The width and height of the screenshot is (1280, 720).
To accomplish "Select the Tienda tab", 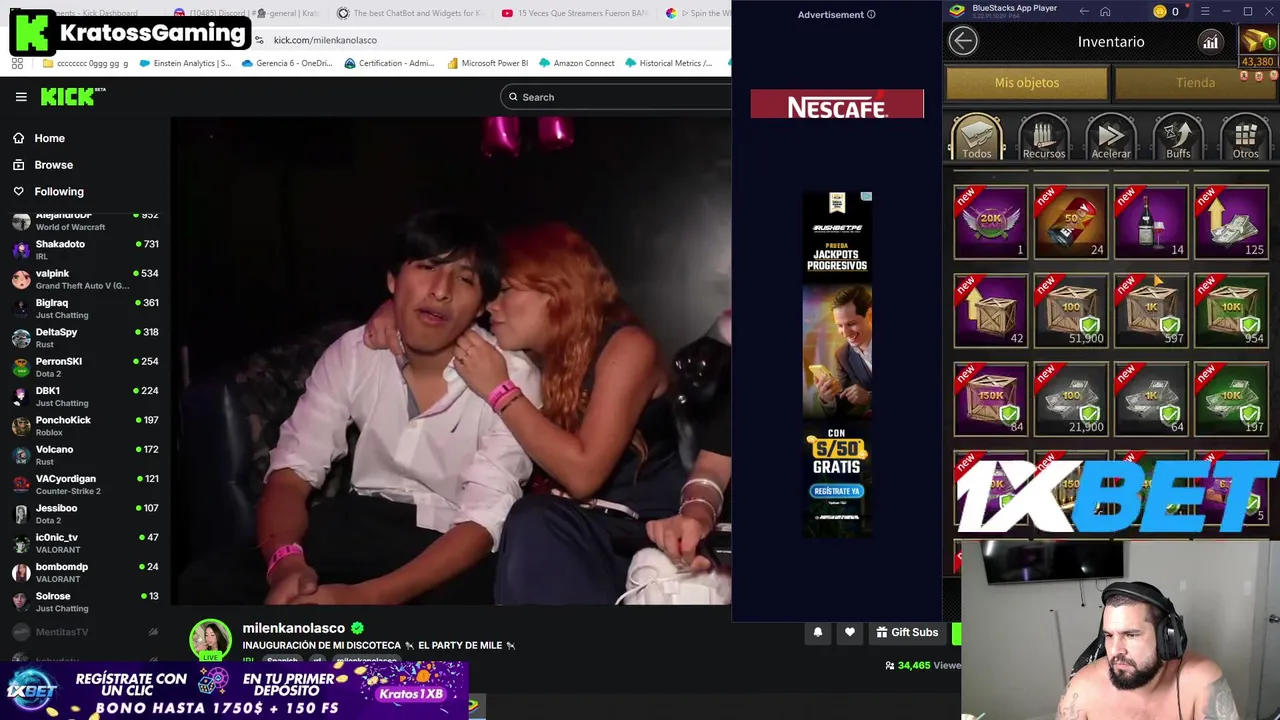I will coord(1195,83).
